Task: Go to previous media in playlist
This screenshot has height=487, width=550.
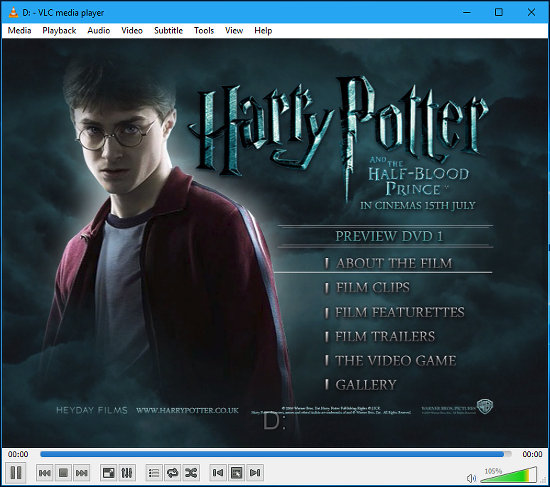Action: pyautogui.click(x=45, y=473)
